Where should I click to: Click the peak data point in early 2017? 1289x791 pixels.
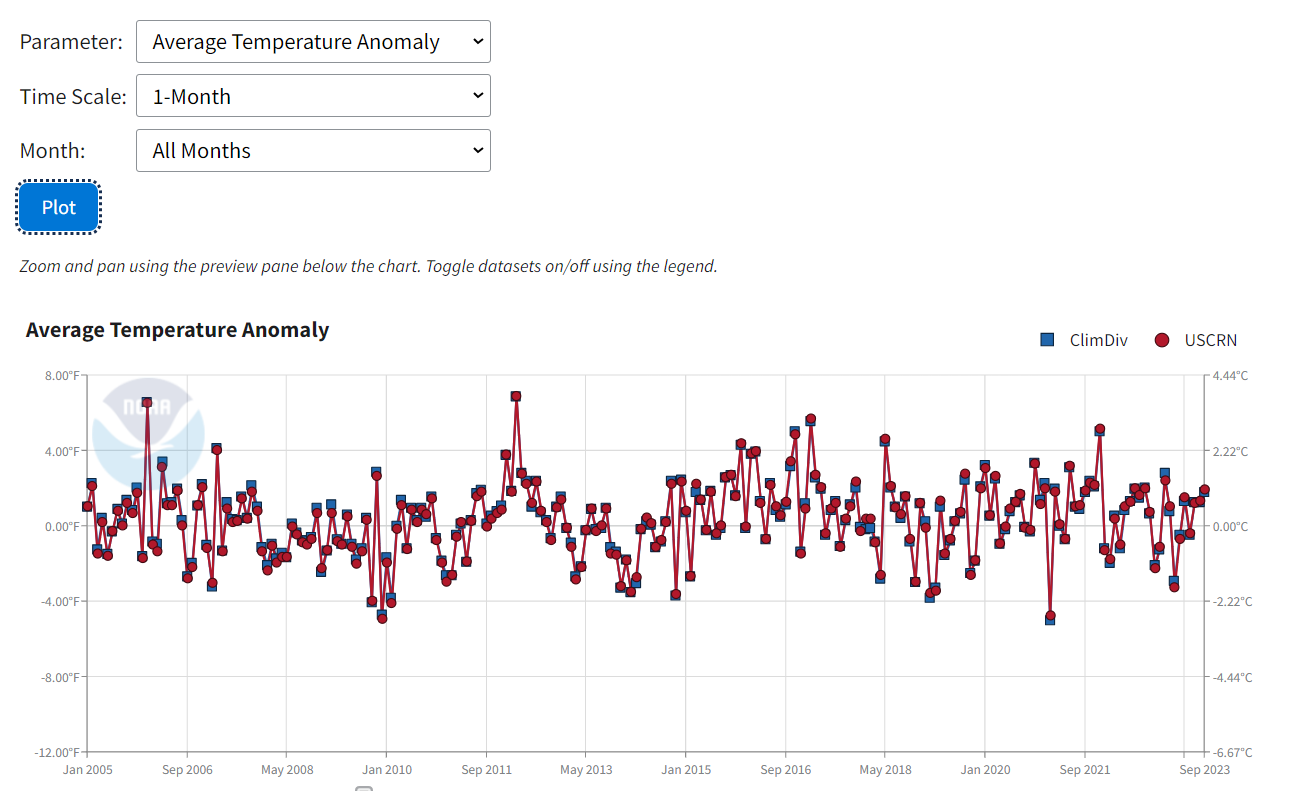[x=810, y=420]
